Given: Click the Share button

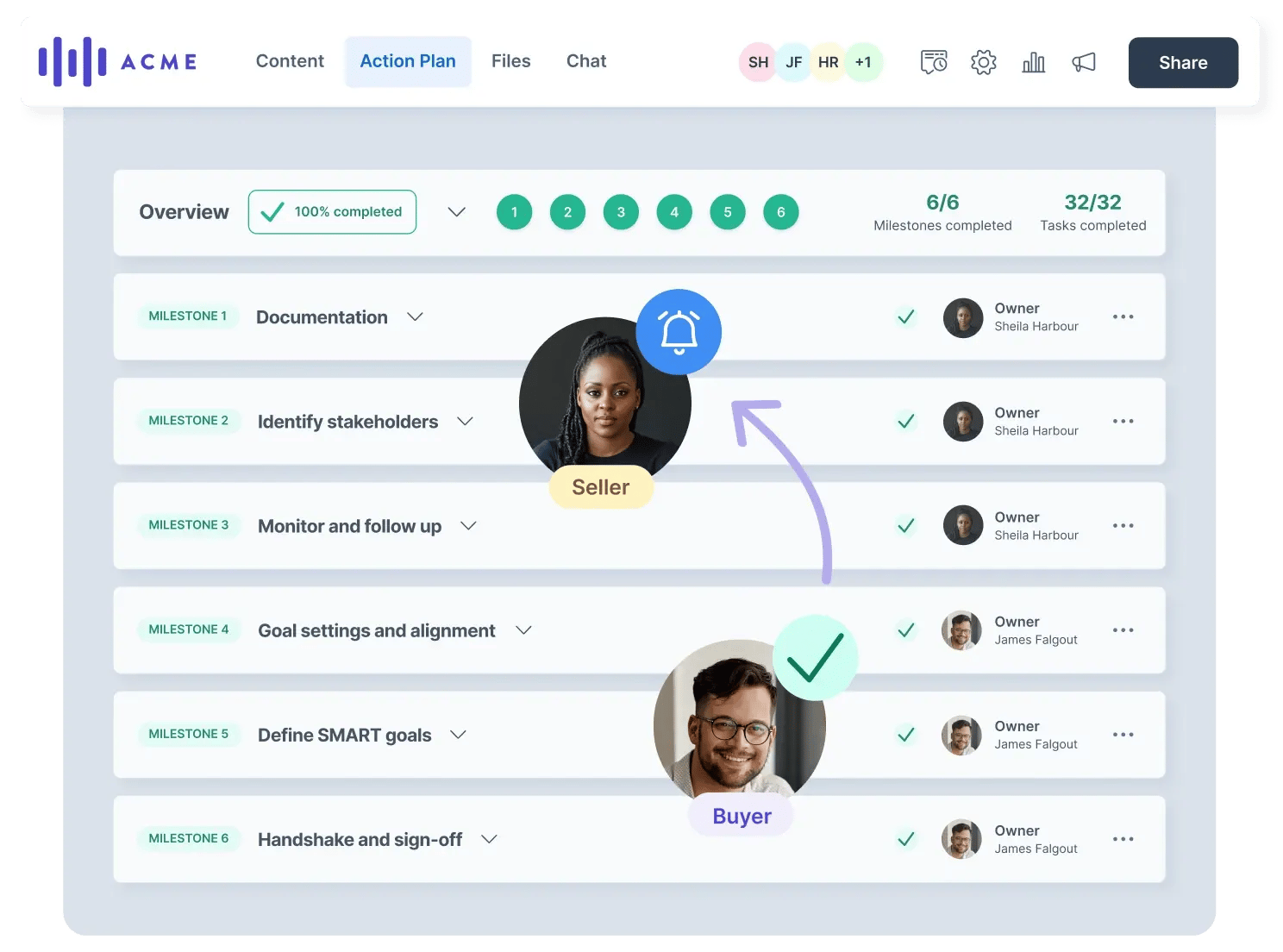Looking at the screenshot, I should (1183, 62).
